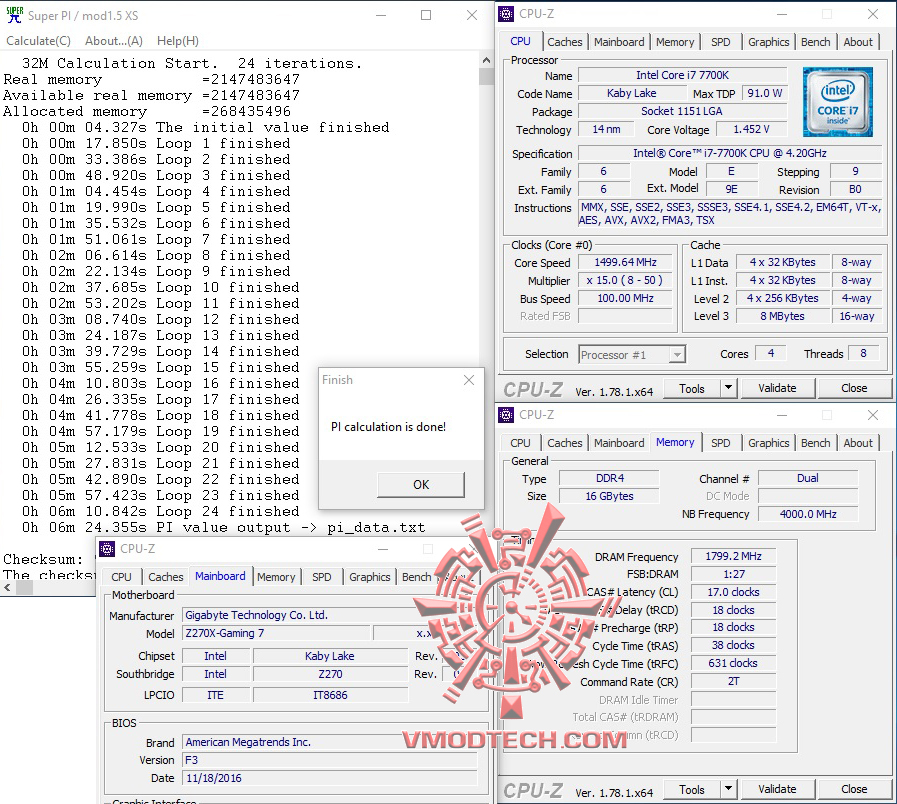
Task: Switch to Mainboard tab in top CPU-Z window
Action: click(619, 42)
